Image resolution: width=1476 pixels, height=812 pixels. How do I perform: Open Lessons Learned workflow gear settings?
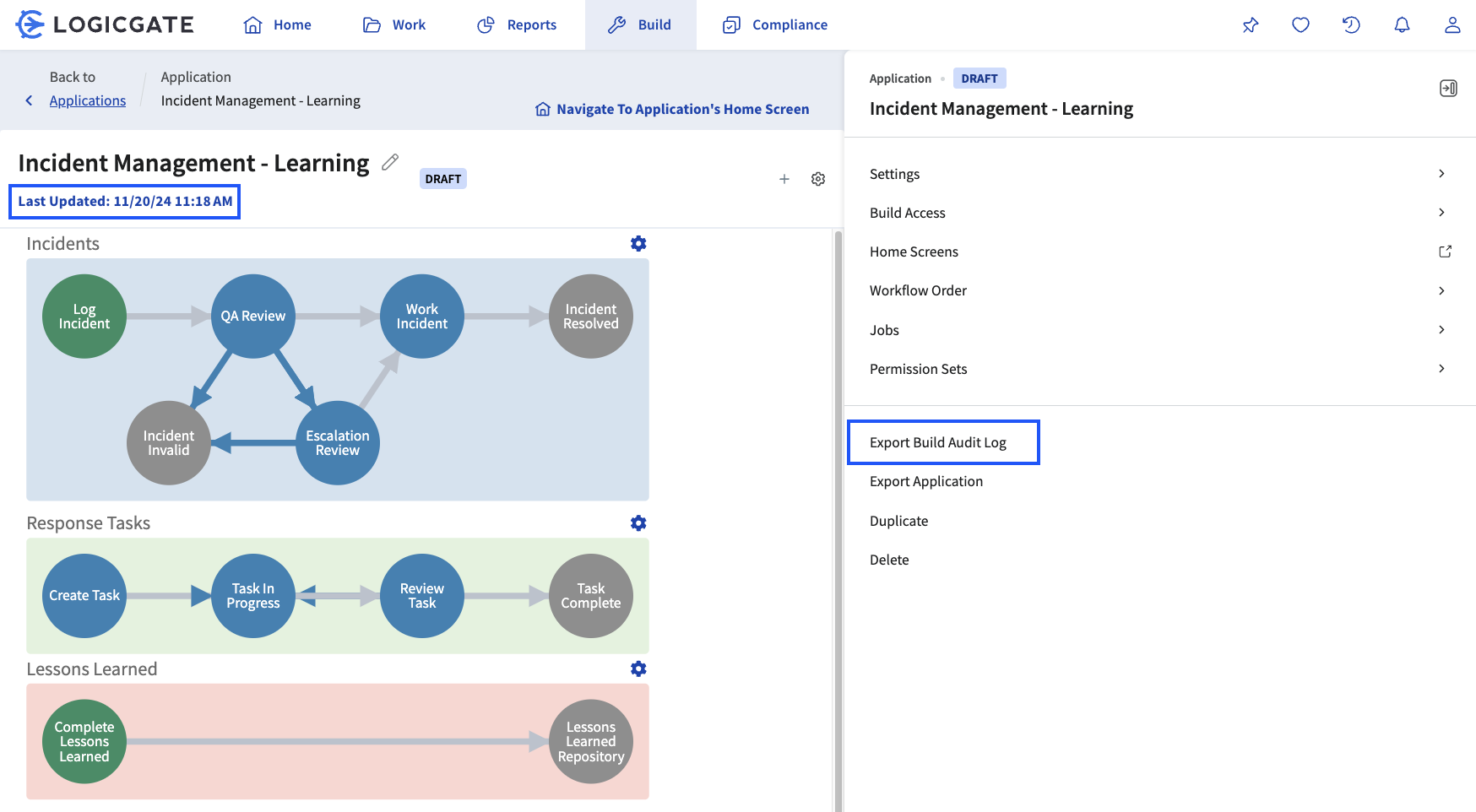[x=638, y=669]
